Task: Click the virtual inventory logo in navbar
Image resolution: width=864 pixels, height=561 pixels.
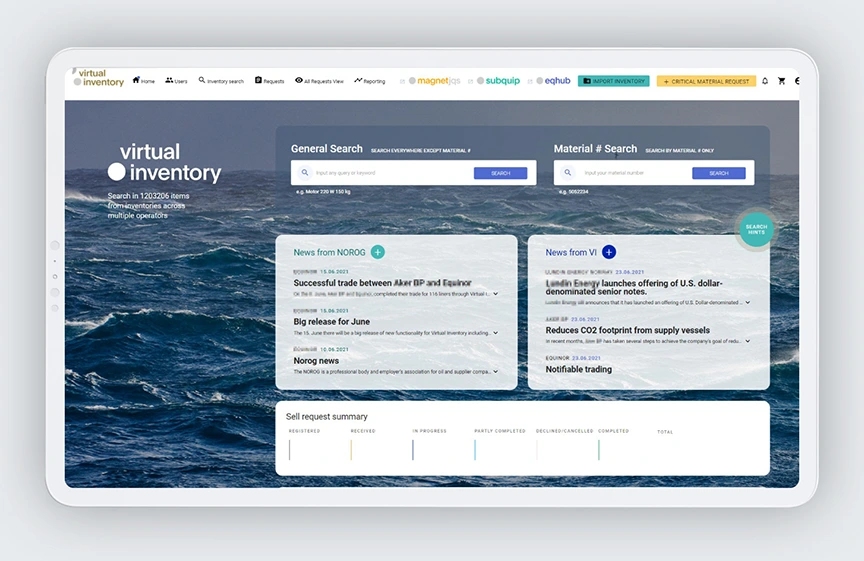Action: (x=99, y=78)
